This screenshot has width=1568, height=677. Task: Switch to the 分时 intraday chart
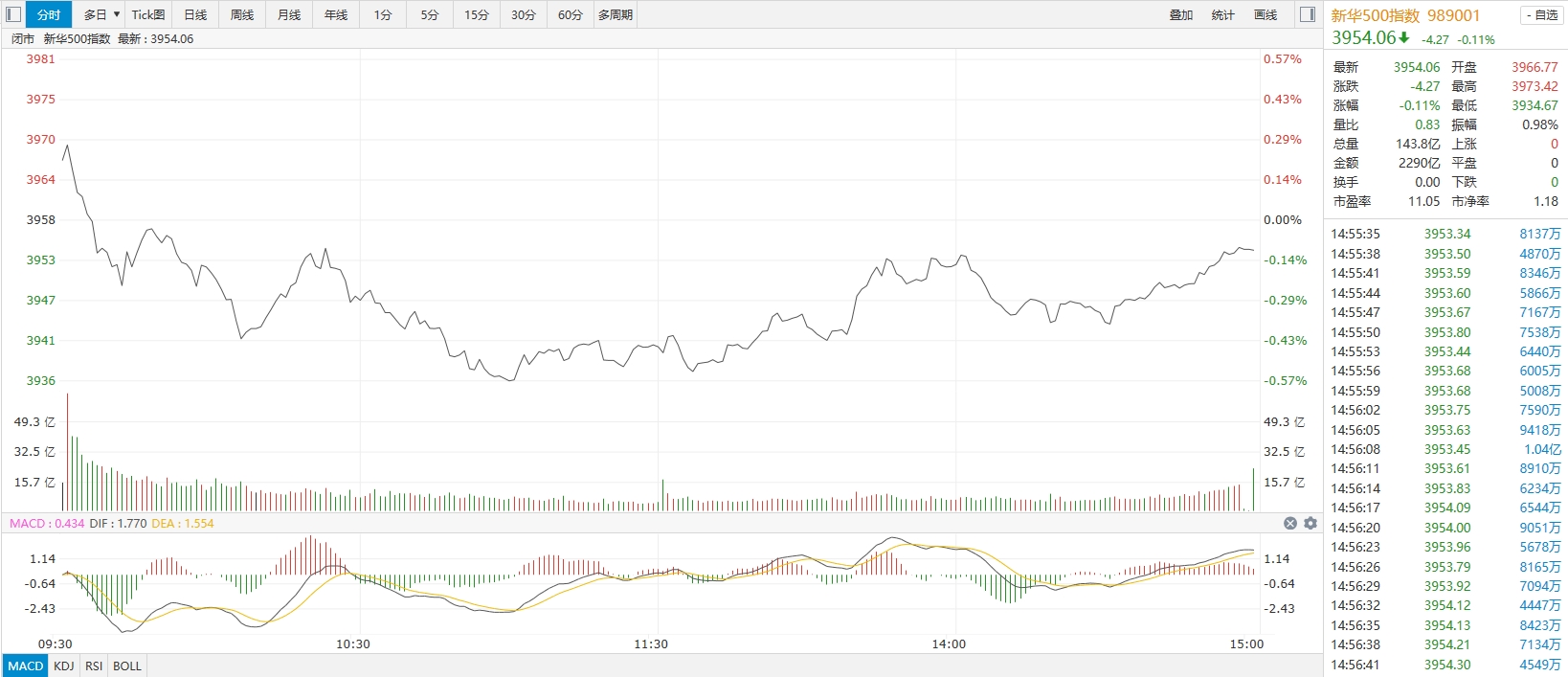click(49, 14)
